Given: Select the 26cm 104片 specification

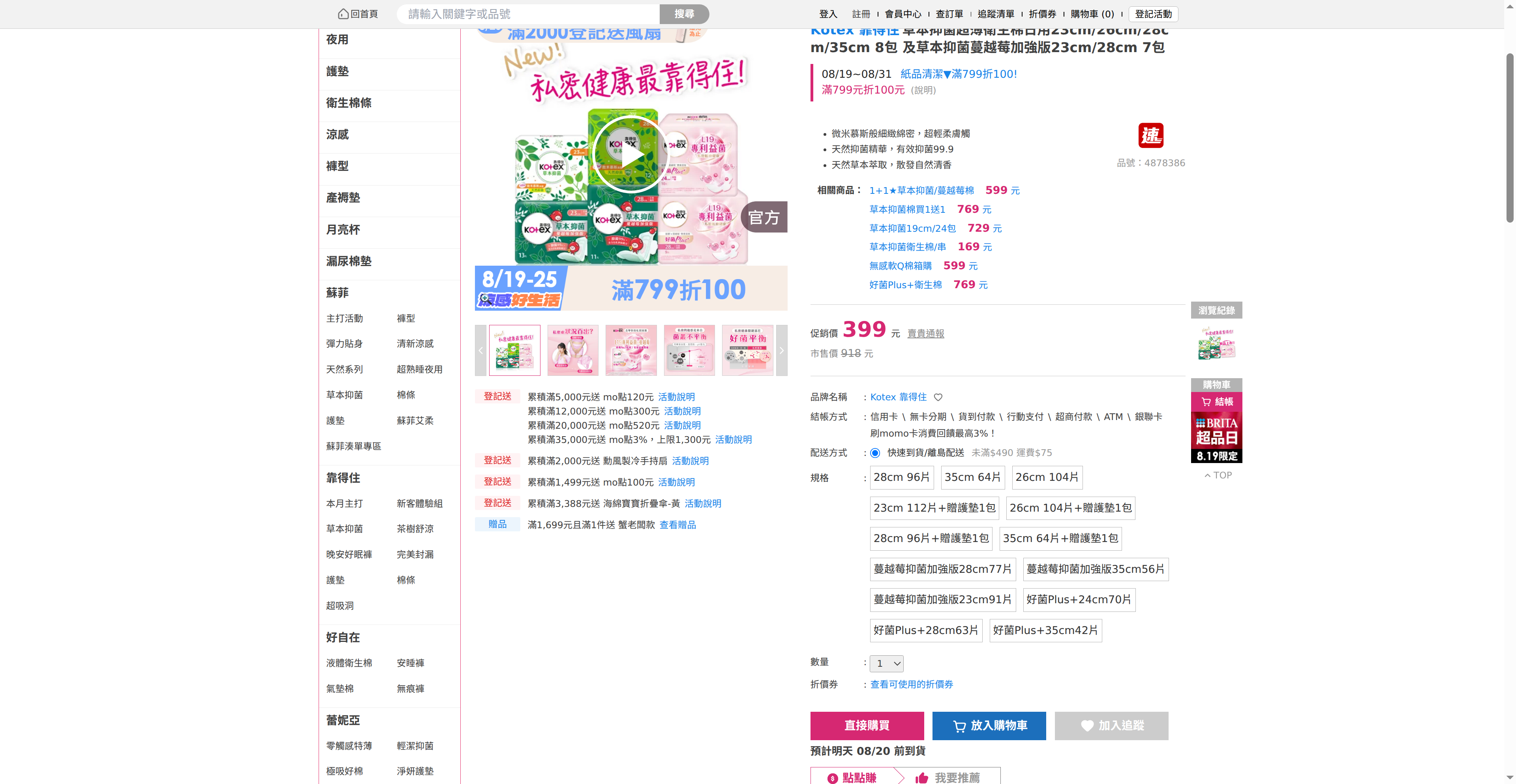Looking at the screenshot, I should [1047, 477].
